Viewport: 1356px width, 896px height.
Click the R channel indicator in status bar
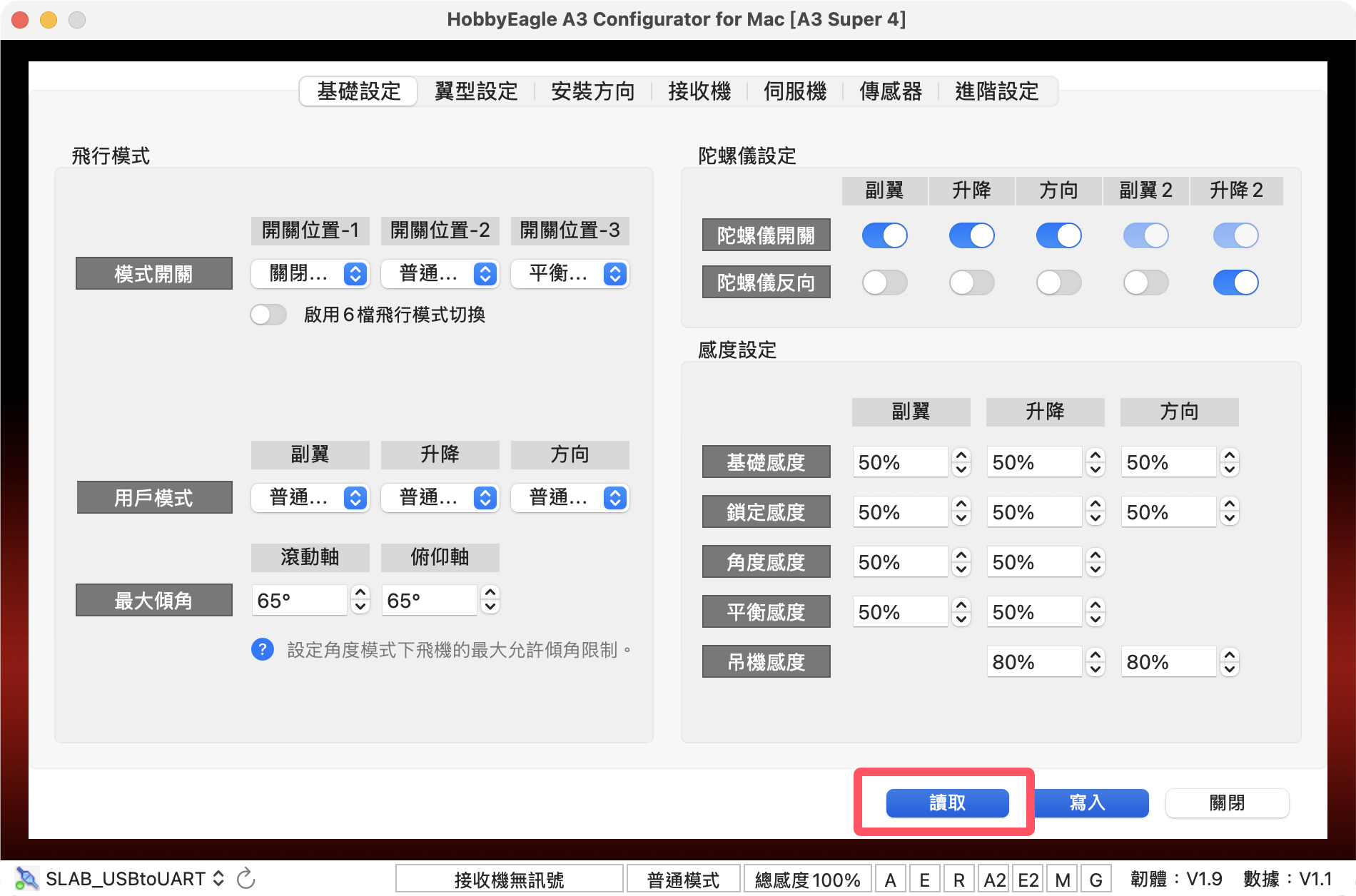point(958,880)
